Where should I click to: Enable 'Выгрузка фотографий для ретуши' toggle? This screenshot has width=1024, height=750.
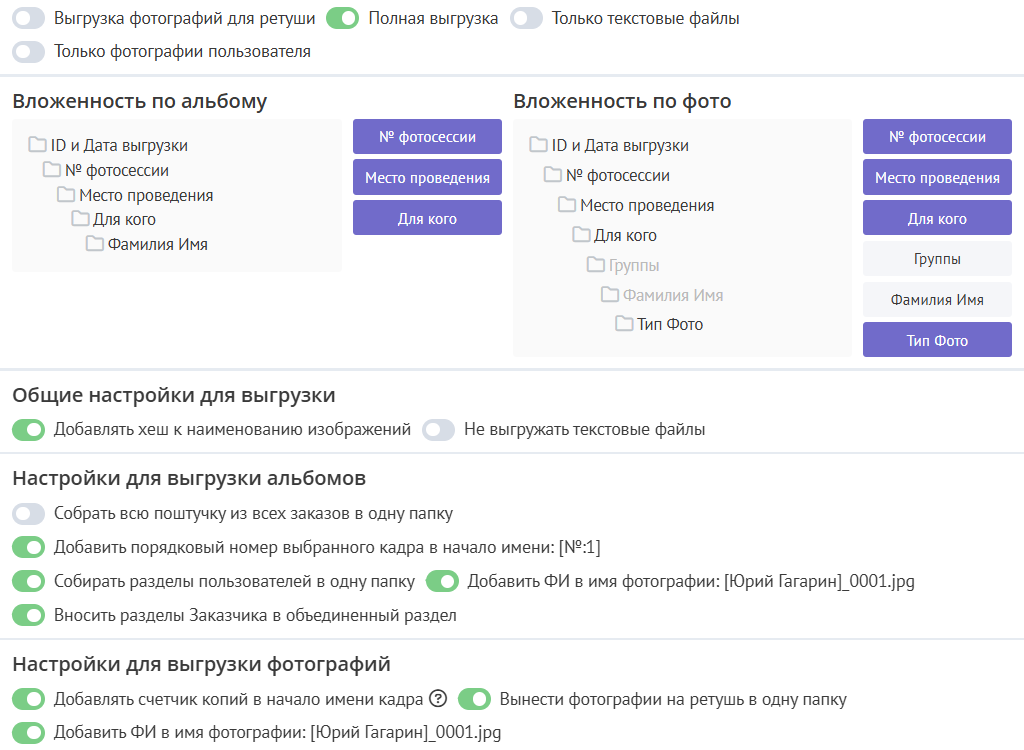29,18
